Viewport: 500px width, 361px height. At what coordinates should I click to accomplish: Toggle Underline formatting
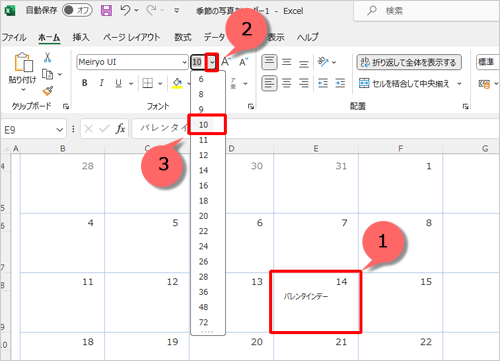[118, 83]
